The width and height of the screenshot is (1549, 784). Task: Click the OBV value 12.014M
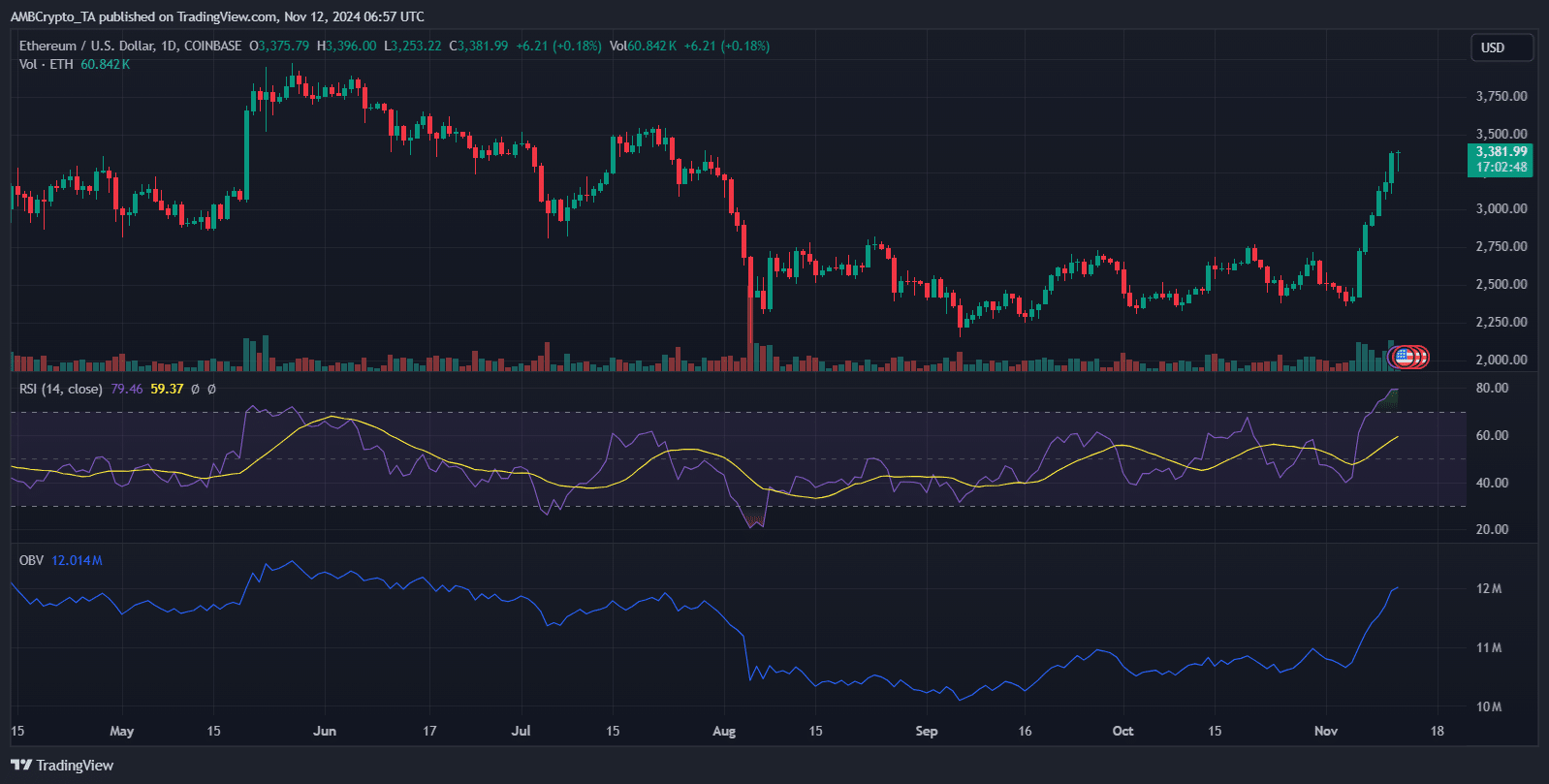(77, 560)
